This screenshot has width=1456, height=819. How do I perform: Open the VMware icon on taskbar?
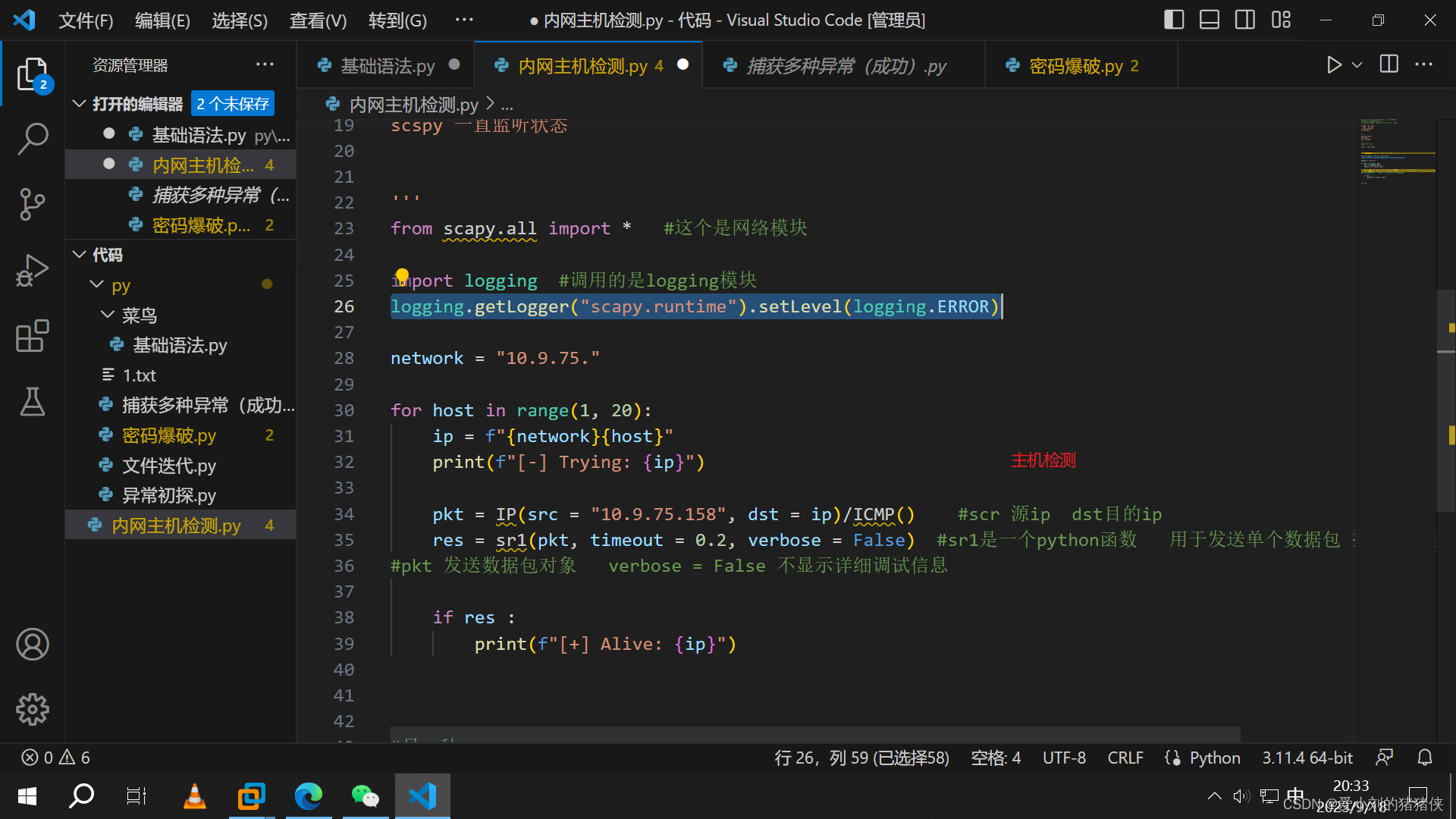point(252,796)
